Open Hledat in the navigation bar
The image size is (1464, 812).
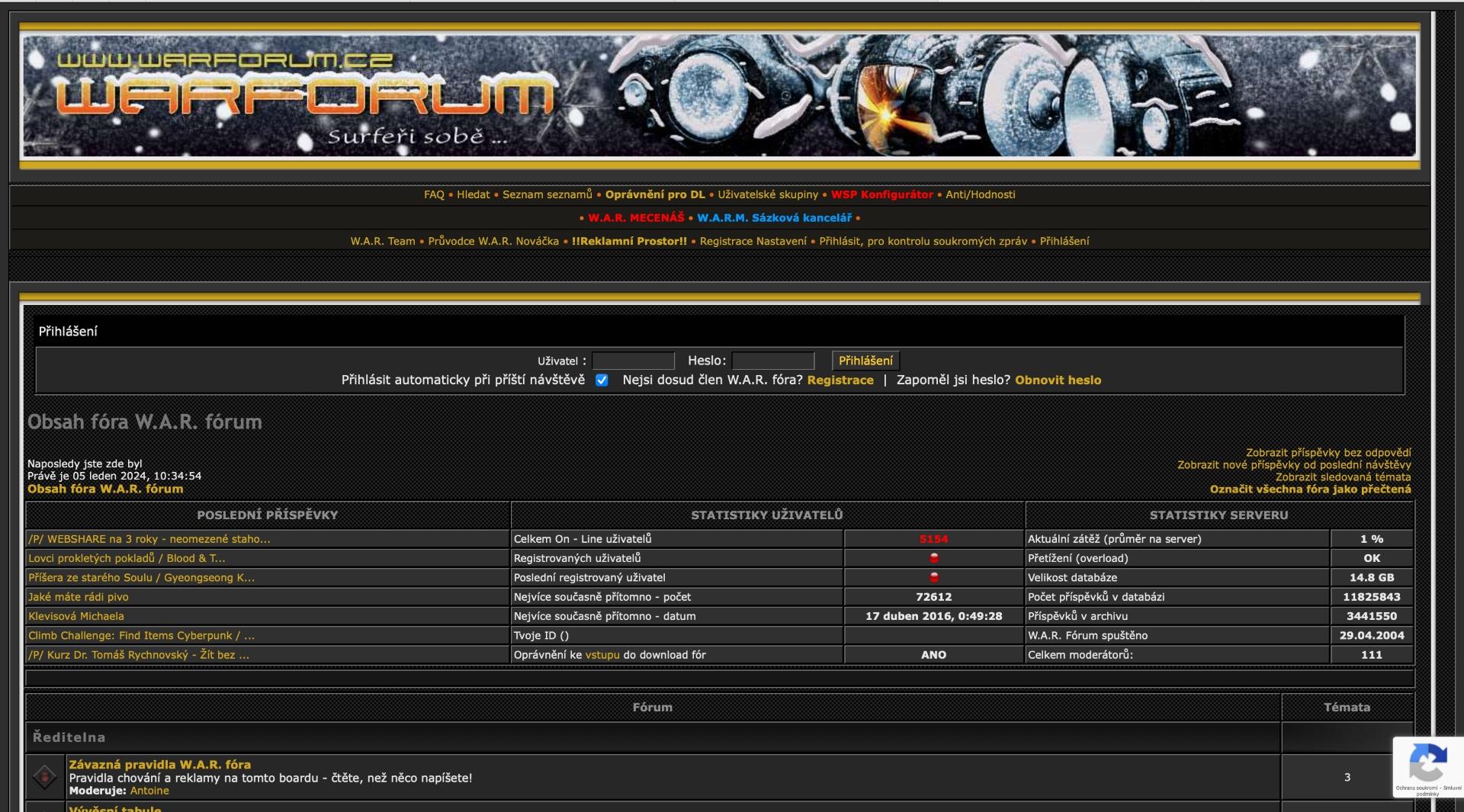[x=474, y=194]
